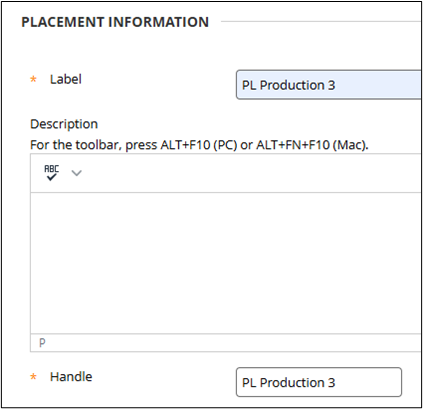
Task: Select the P element path in editor footer
Action: [x=42, y=343]
